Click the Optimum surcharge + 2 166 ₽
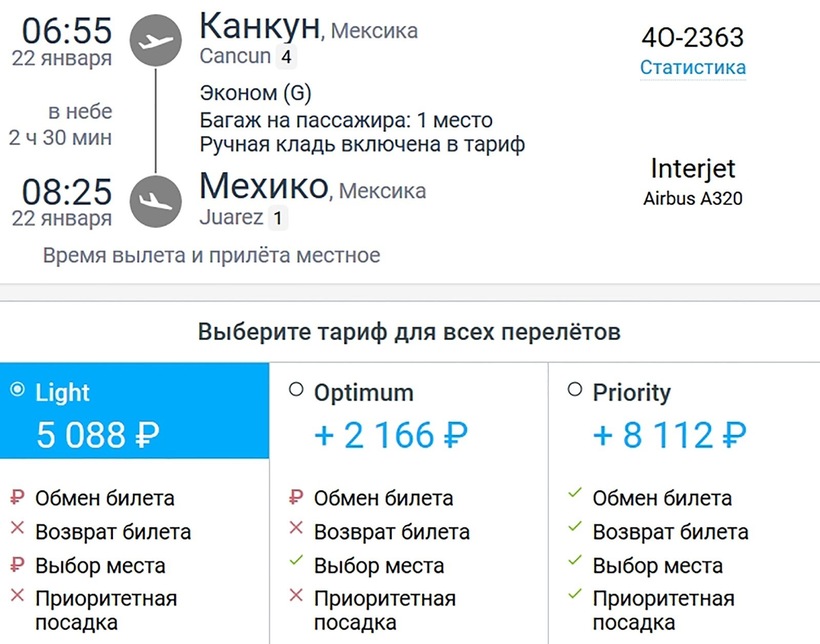This screenshot has width=820, height=644. (x=391, y=435)
